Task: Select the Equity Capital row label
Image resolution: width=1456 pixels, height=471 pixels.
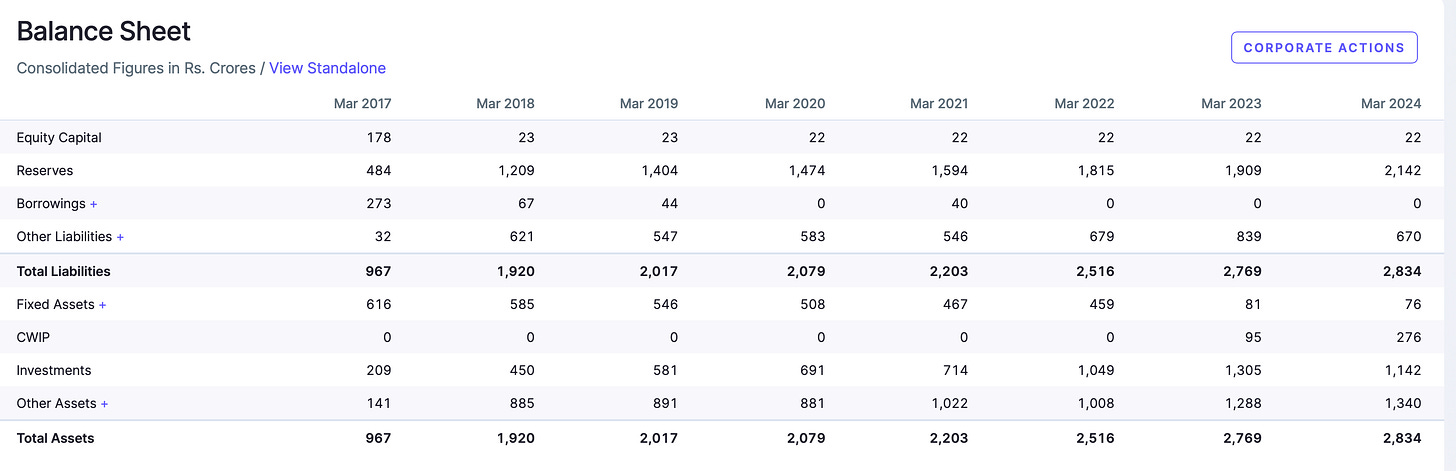Action: [59, 137]
